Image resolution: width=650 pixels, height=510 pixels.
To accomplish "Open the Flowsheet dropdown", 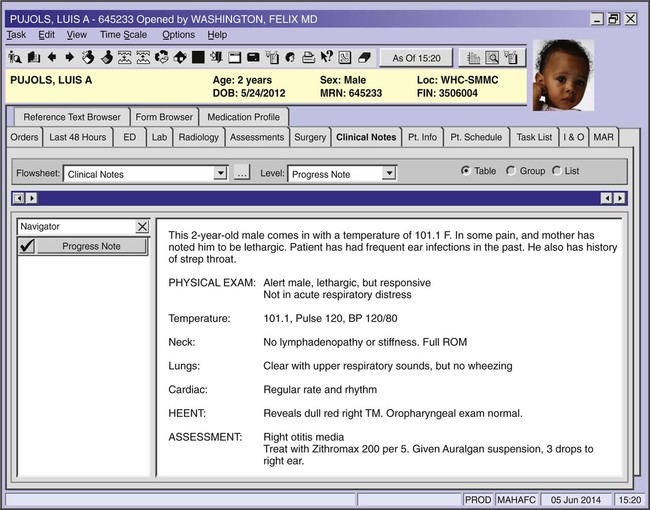I will pos(220,174).
